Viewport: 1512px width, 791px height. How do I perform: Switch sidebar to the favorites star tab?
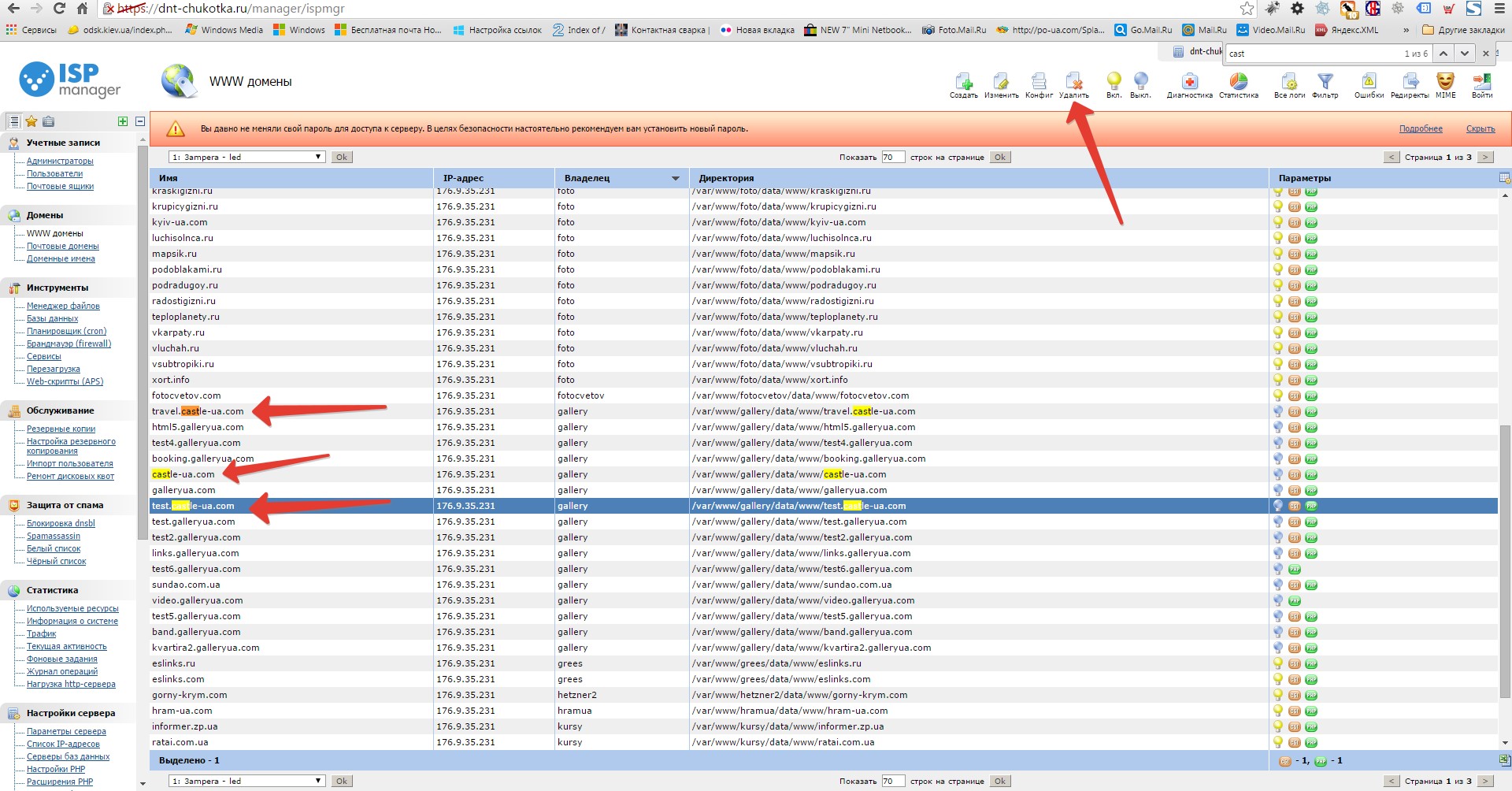click(31, 121)
